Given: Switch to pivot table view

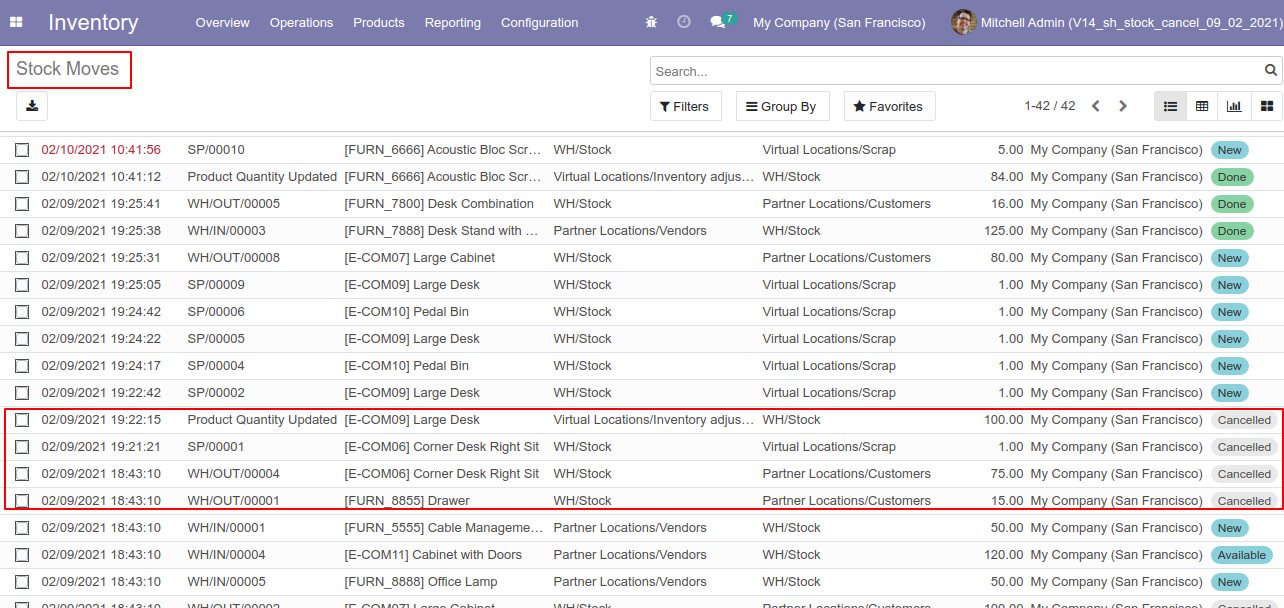Looking at the screenshot, I should pos(1202,106).
